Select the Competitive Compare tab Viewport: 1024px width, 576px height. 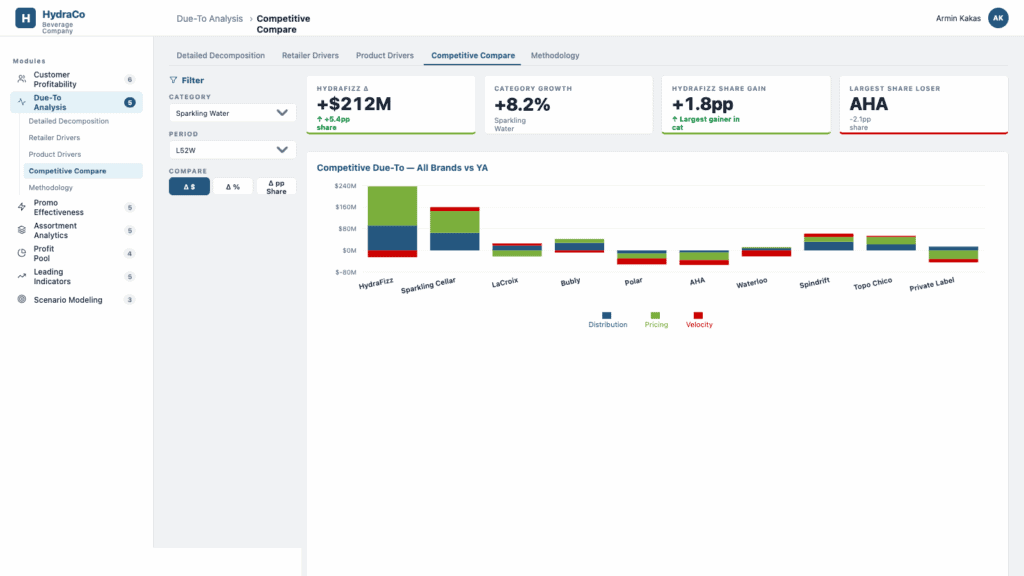coord(473,56)
